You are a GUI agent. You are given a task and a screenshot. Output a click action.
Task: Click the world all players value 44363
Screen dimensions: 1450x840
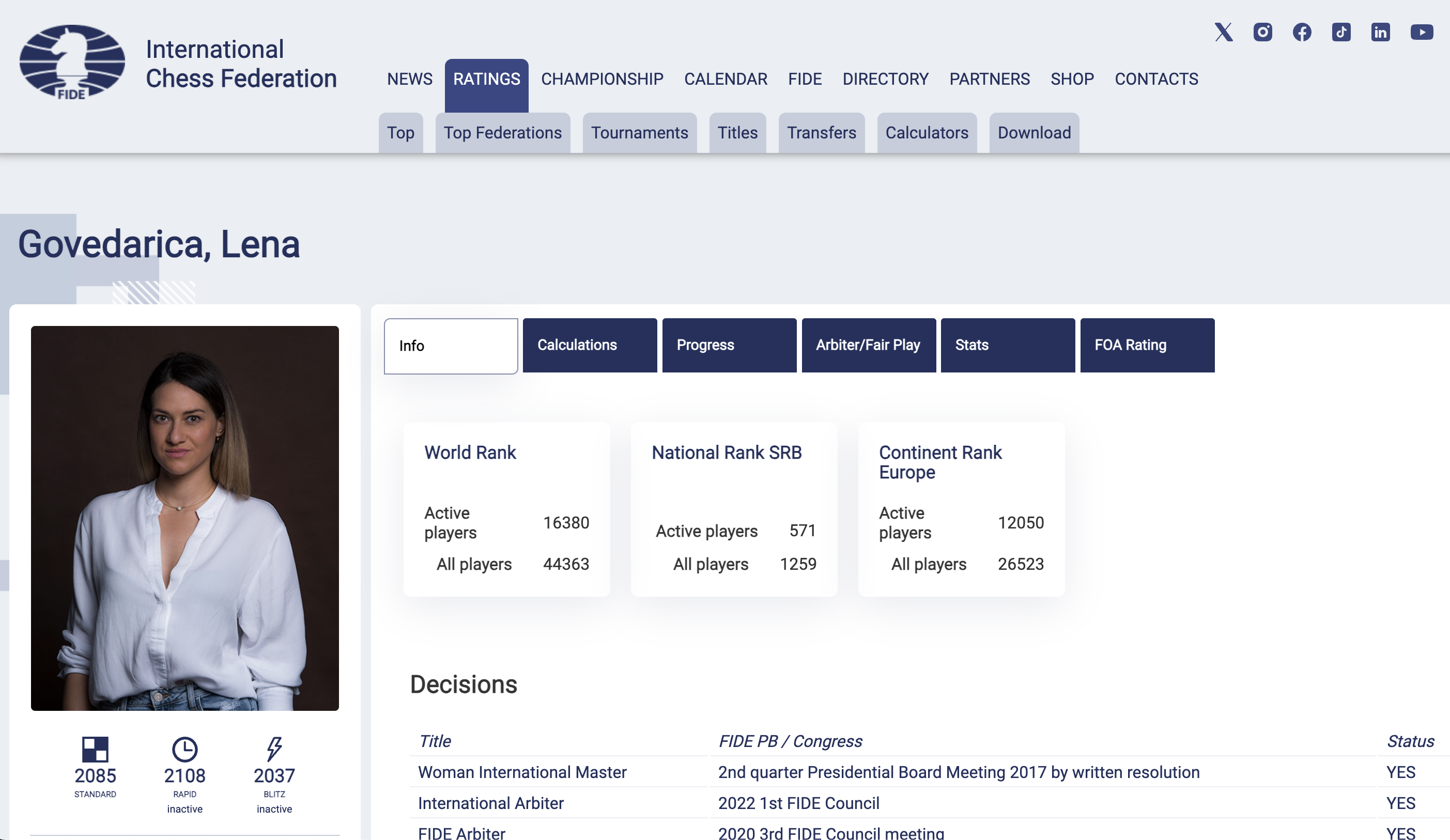pyautogui.click(x=566, y=565)
